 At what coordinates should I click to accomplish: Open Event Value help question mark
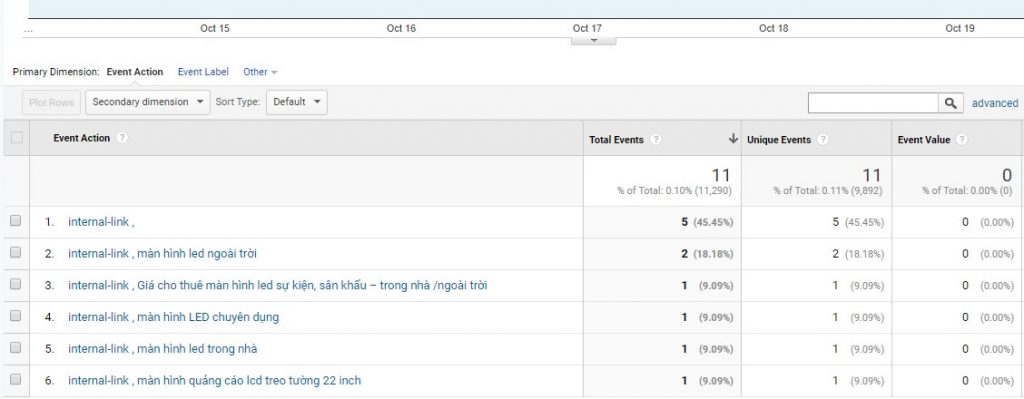click(x=962, y=140)
